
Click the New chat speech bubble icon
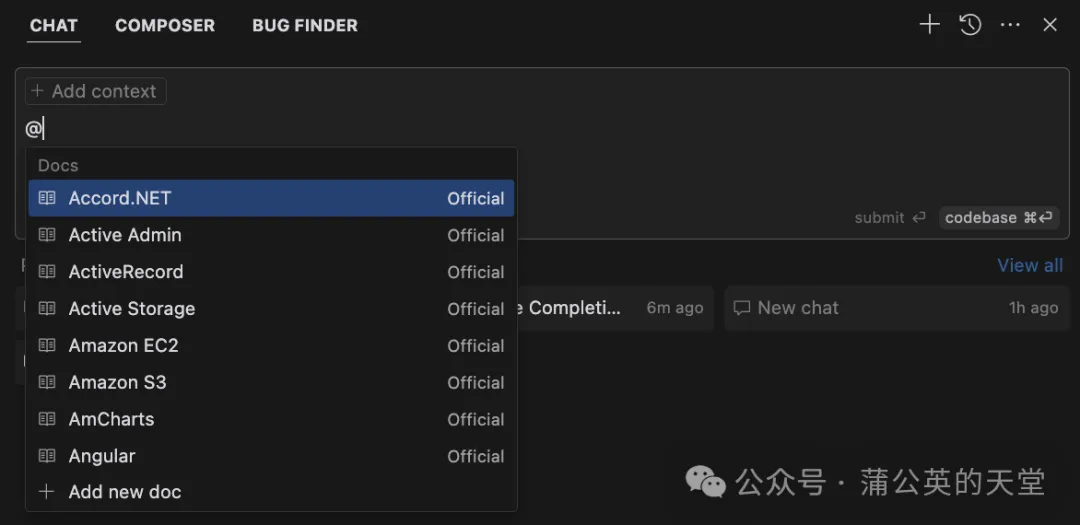[741, 308]
